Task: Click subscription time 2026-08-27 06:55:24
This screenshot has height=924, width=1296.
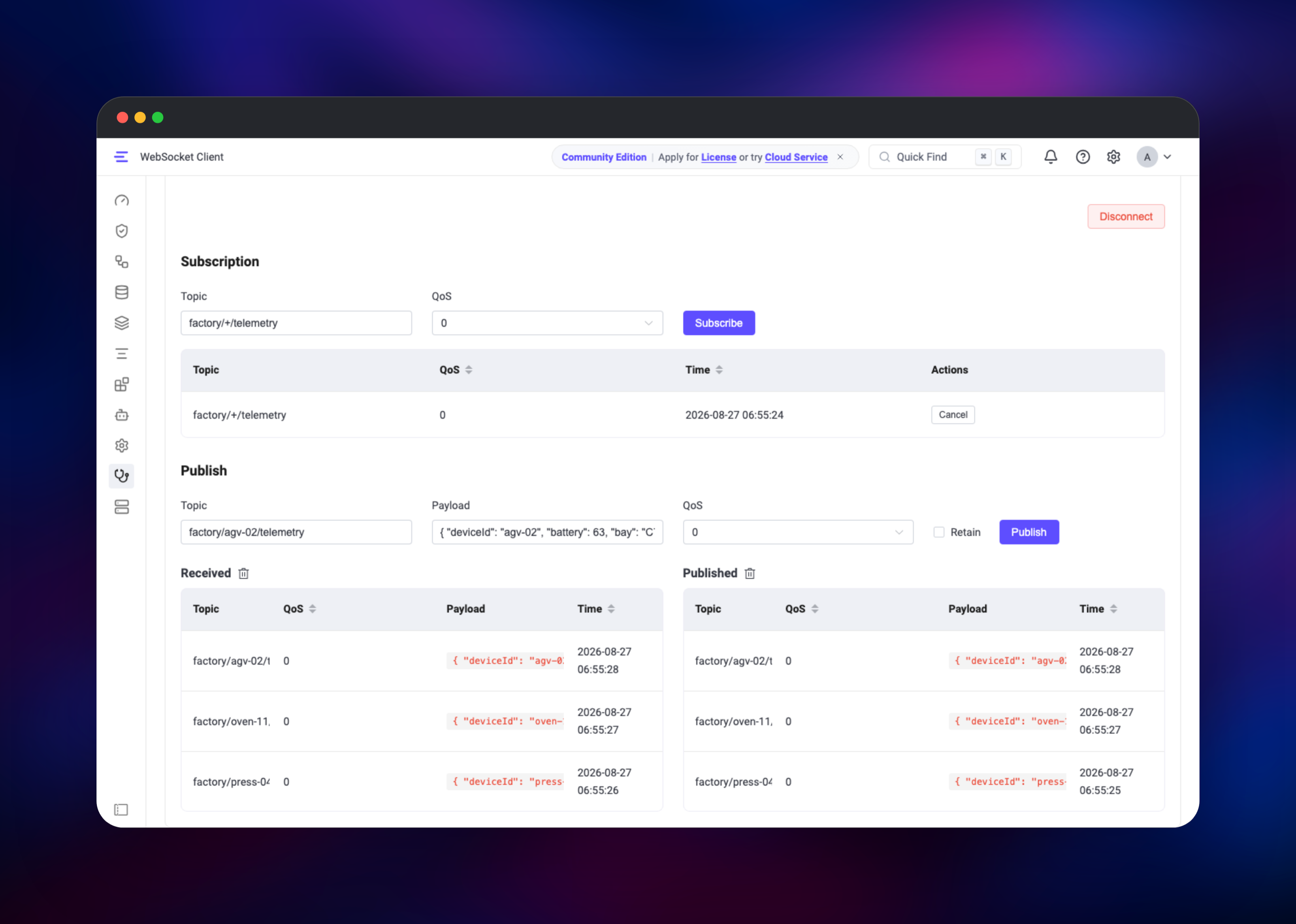Action: tap(734, 415)
